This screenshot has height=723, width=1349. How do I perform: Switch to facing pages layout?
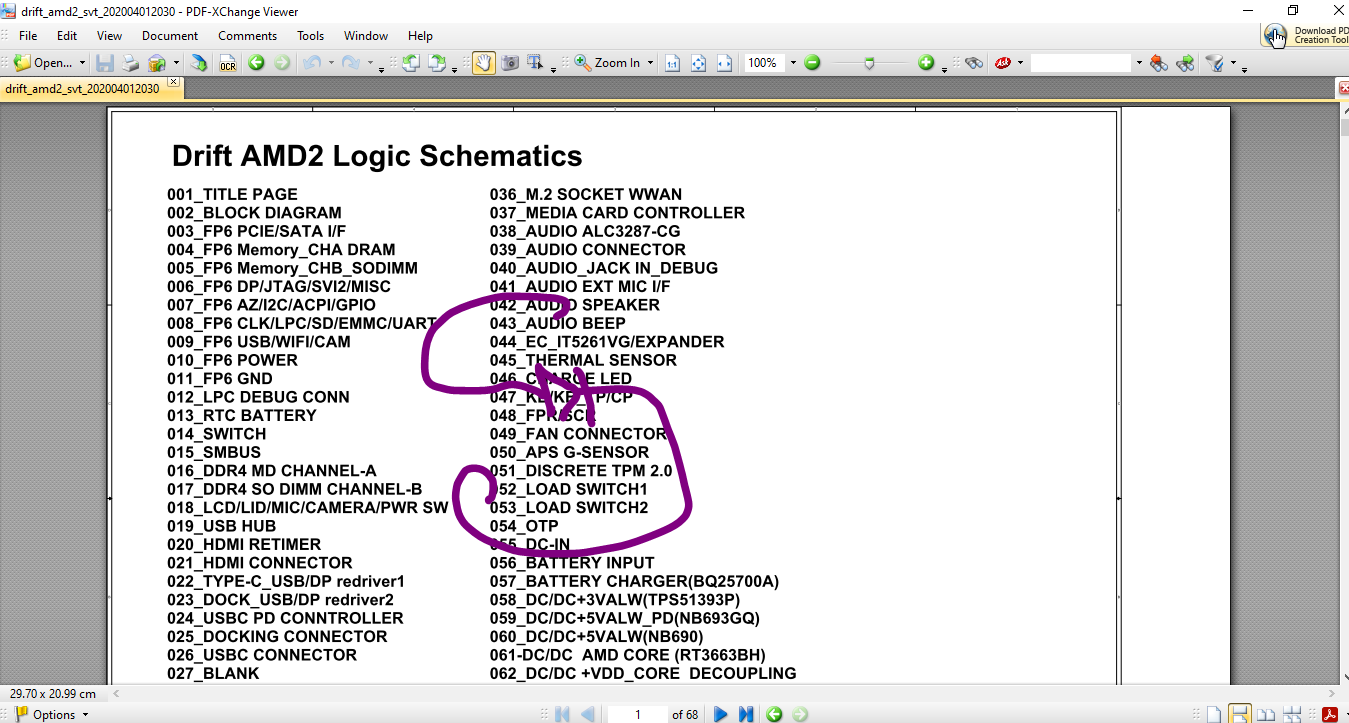click(1266, 714)
